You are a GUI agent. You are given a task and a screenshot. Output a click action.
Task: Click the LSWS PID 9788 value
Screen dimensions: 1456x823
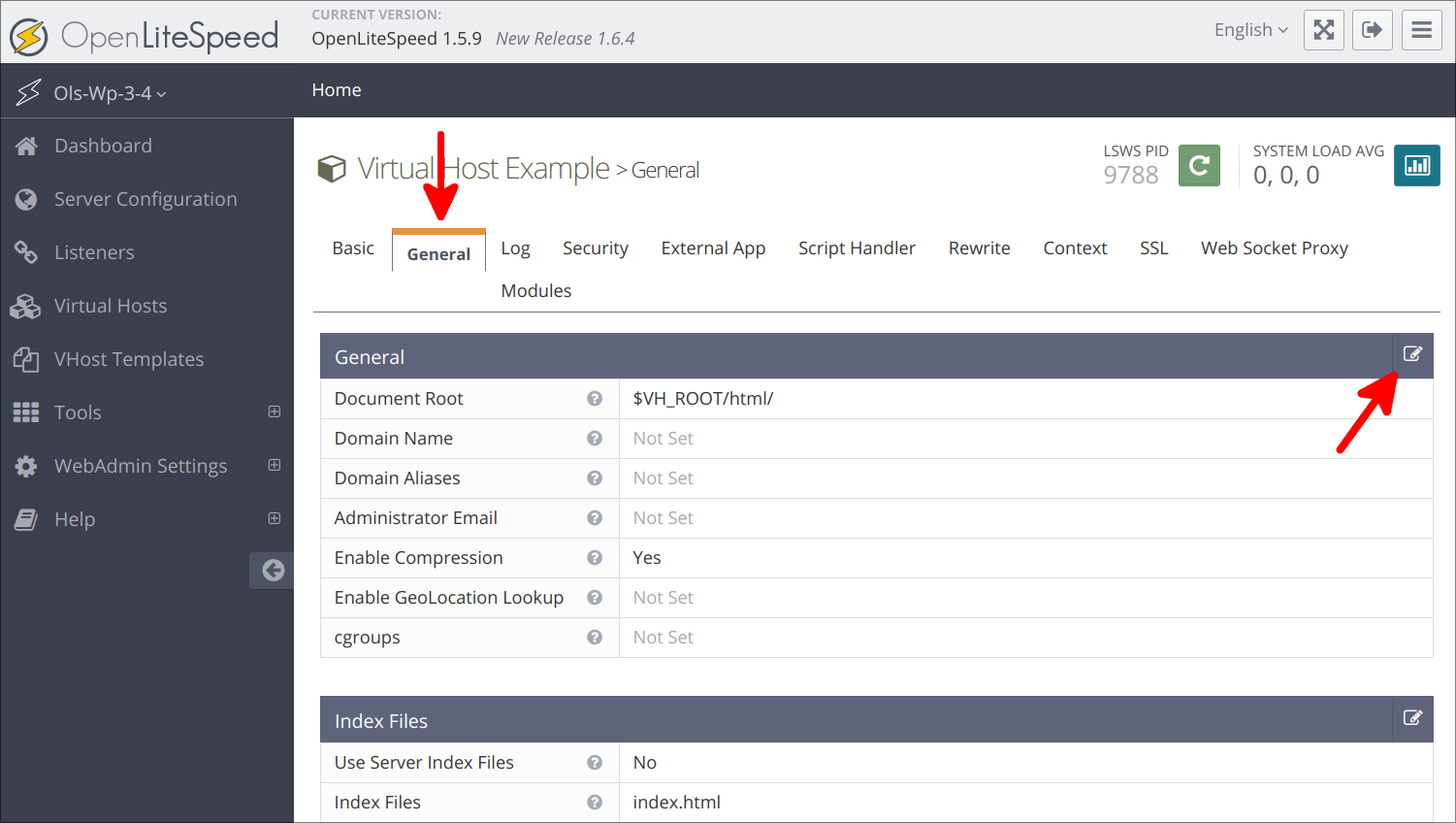pos(1131,175)
